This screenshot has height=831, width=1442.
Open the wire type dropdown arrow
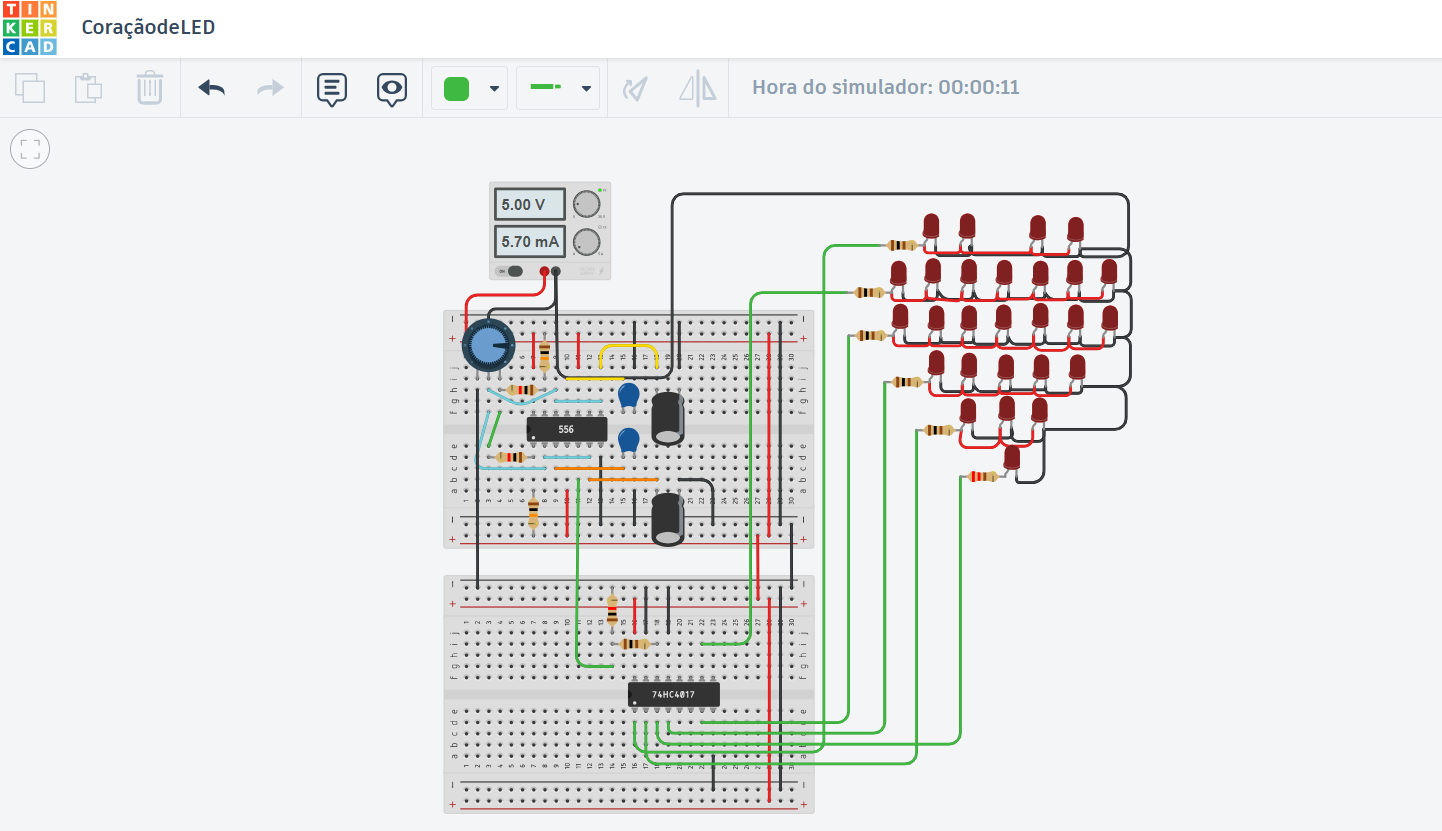pos(586,88)
